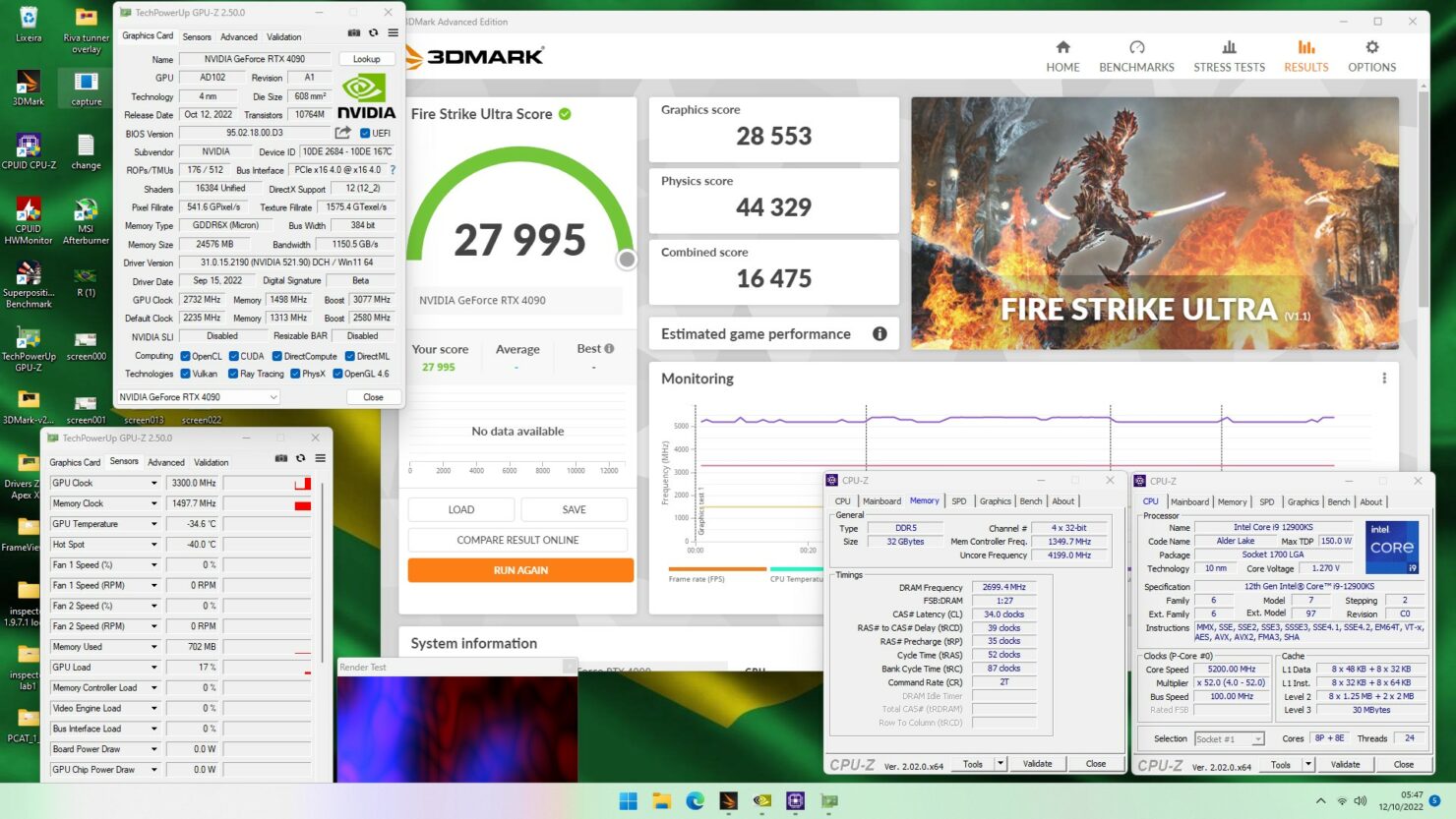Click the info icon next to Best
The image size is (1456, 819).
[609, 349]
